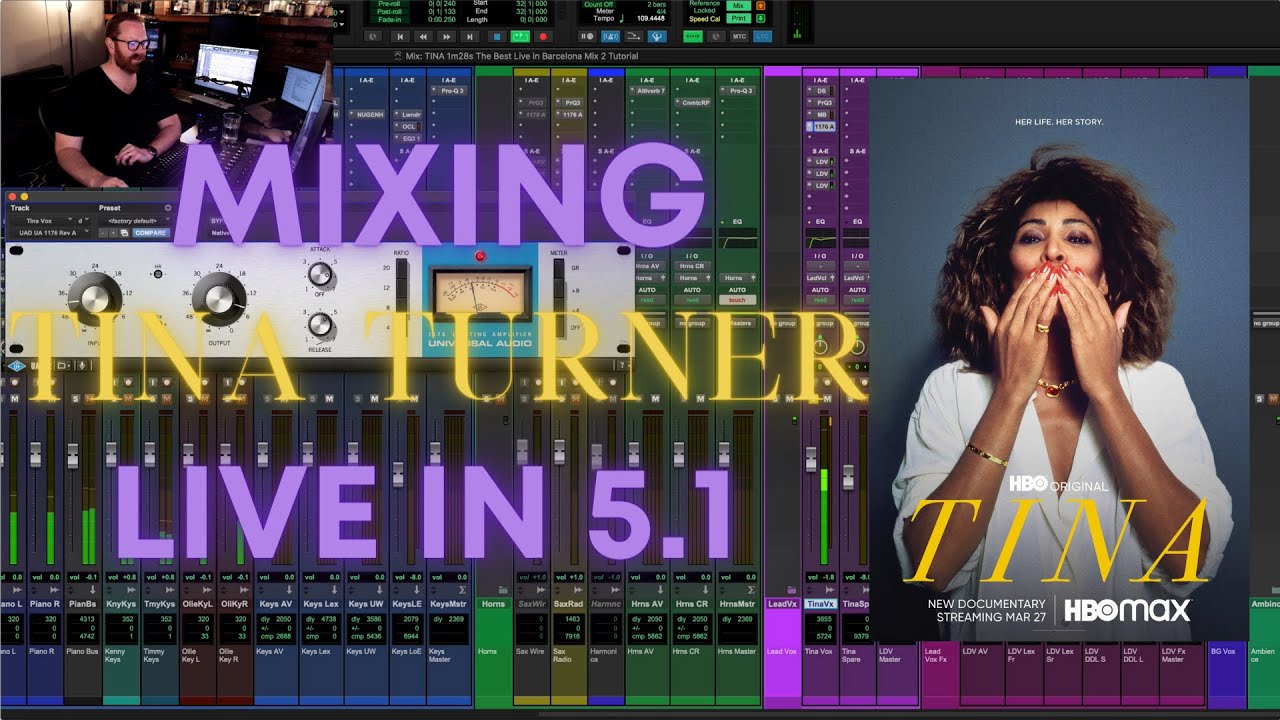Open the Altiverb 7 insert on Hrns AV
Image resolution: width=1280 pixels, height=720 pixels.
pos(648,91)
